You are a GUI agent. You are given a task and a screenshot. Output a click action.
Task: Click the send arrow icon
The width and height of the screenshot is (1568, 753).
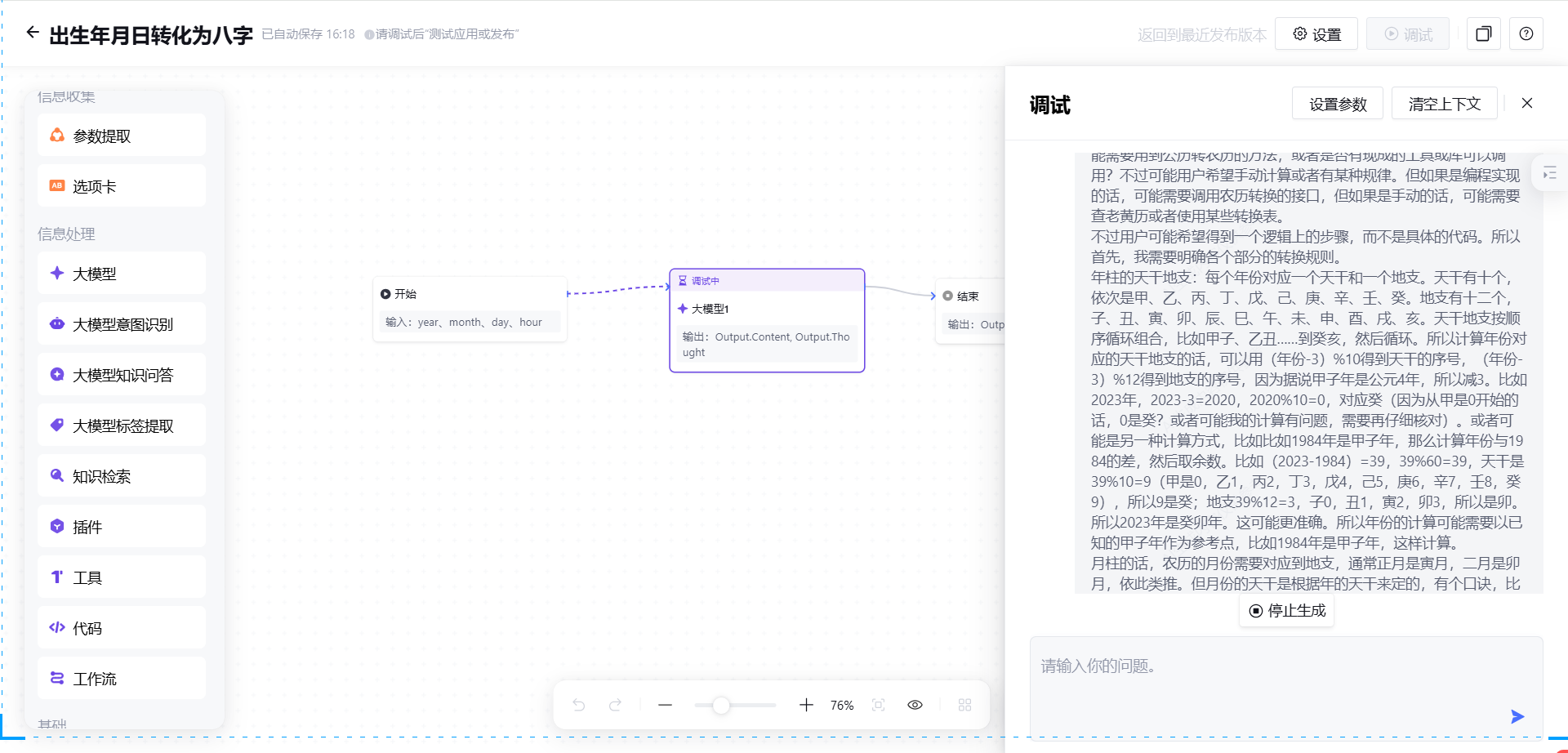tap(1517, 716)
